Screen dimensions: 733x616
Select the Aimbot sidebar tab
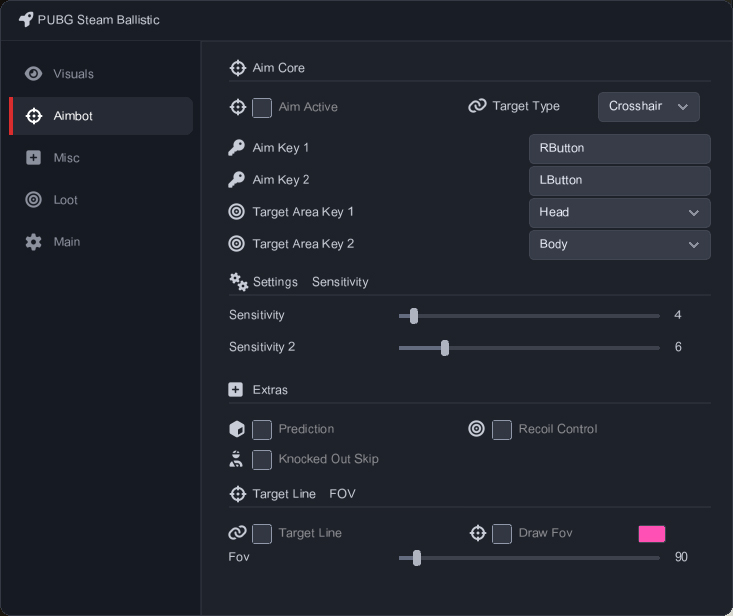101,116
